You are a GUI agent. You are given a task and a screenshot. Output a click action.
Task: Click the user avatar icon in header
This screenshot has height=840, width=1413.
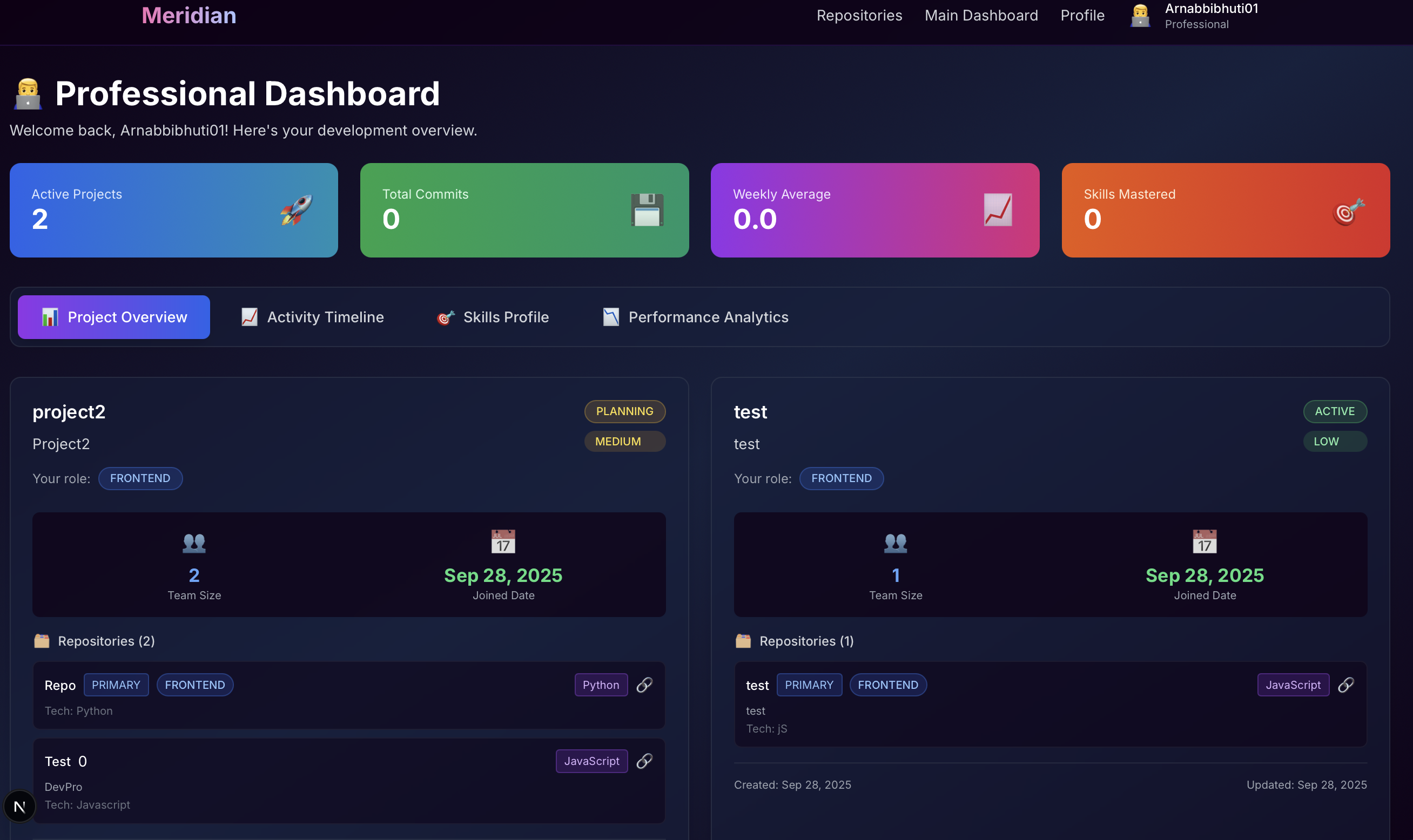coord(1140,16)
